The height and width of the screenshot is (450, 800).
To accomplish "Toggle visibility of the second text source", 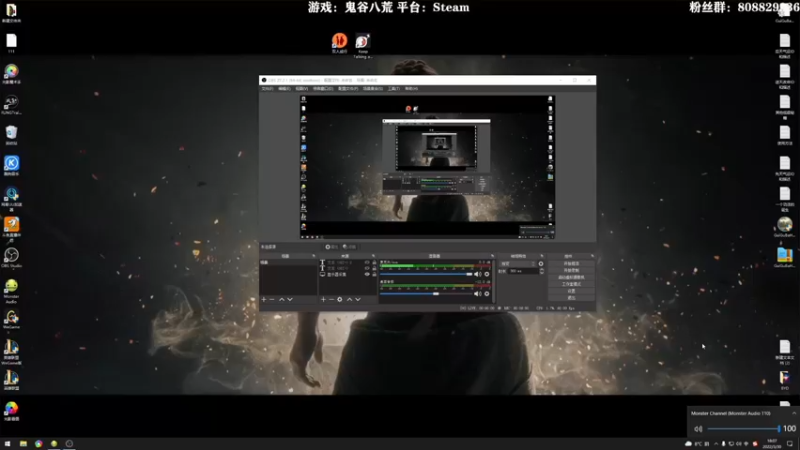I will [x=367, y=268].
